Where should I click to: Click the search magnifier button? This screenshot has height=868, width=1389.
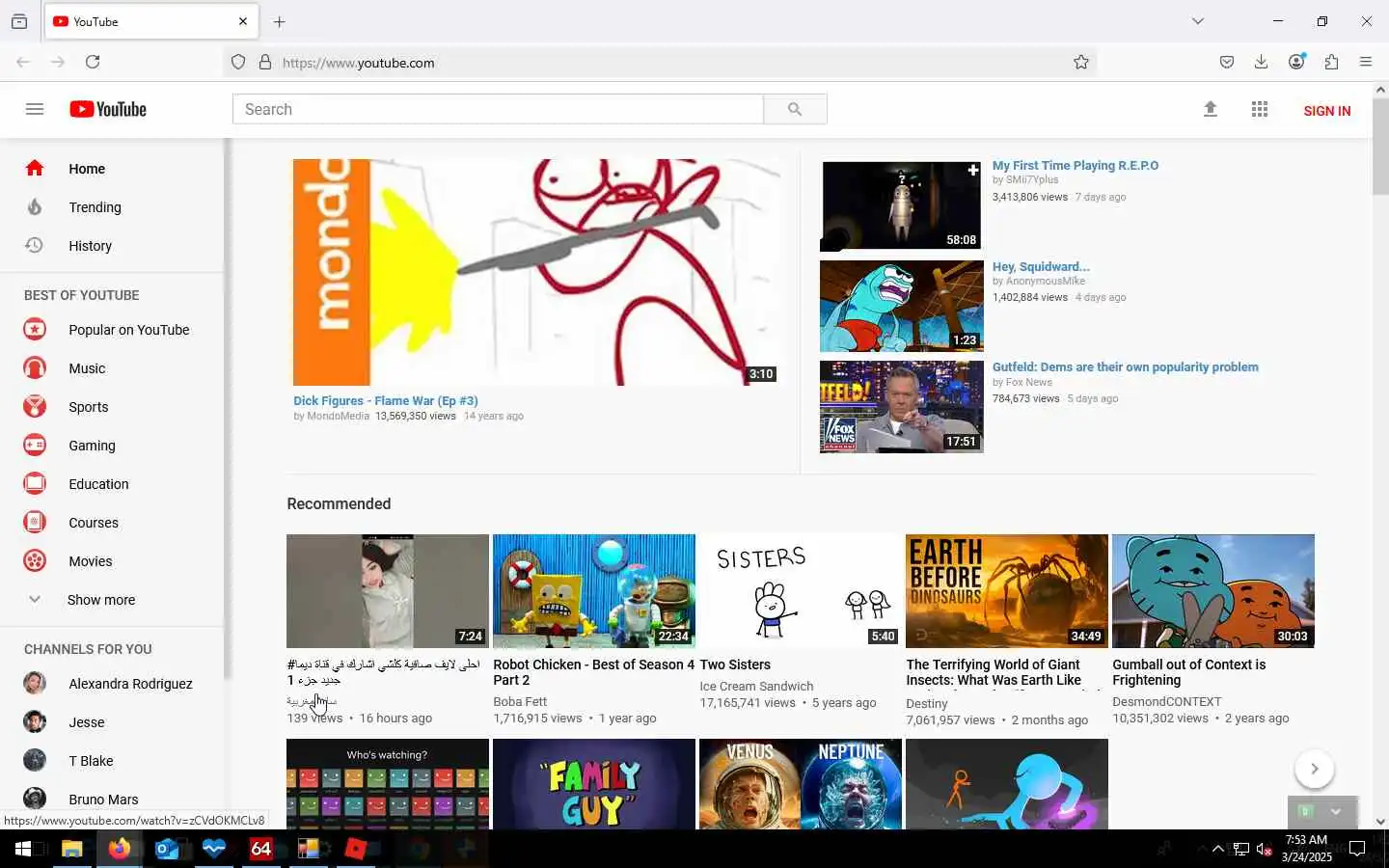795,109
